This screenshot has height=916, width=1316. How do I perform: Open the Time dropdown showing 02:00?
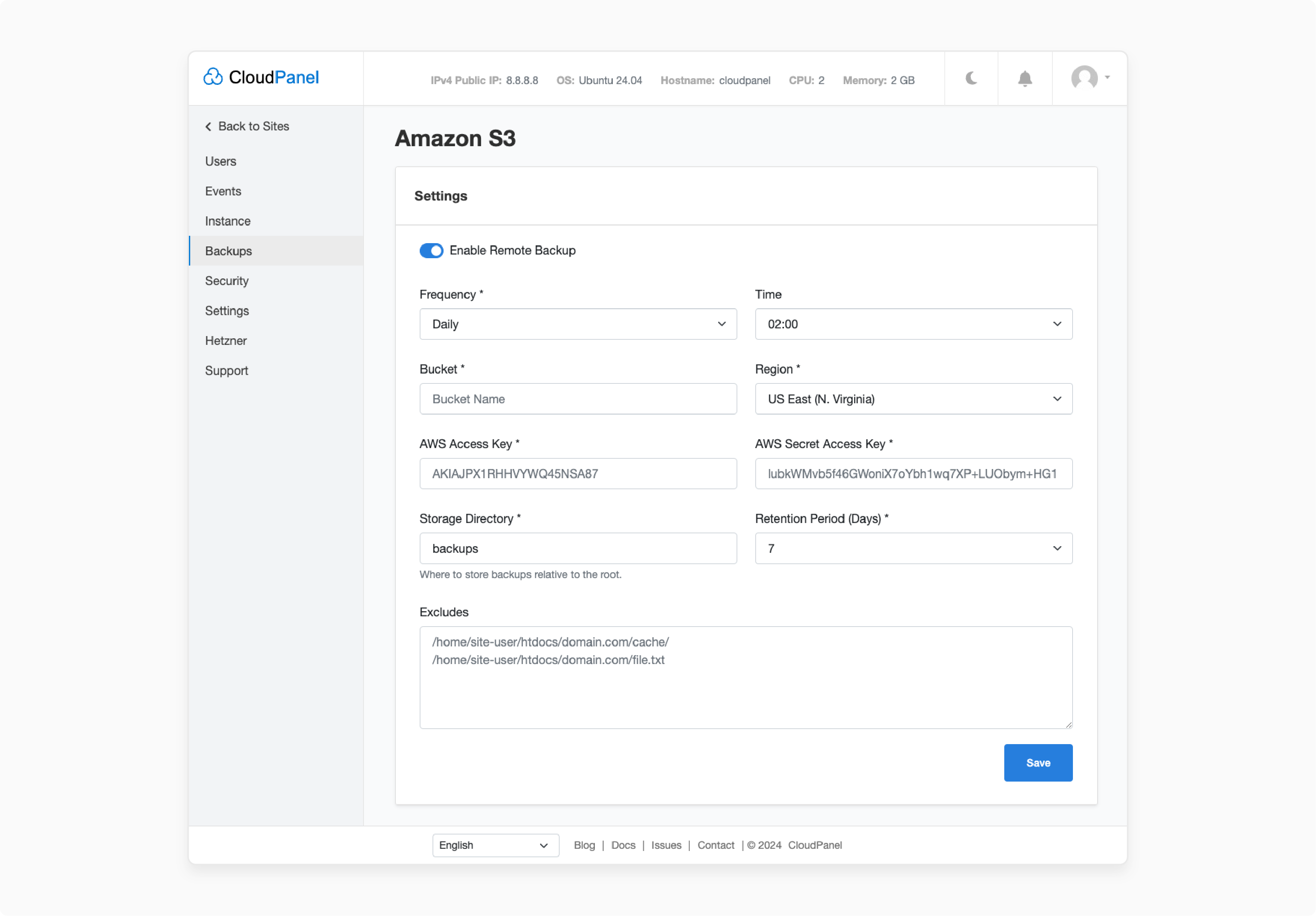(x=914, y=324)
